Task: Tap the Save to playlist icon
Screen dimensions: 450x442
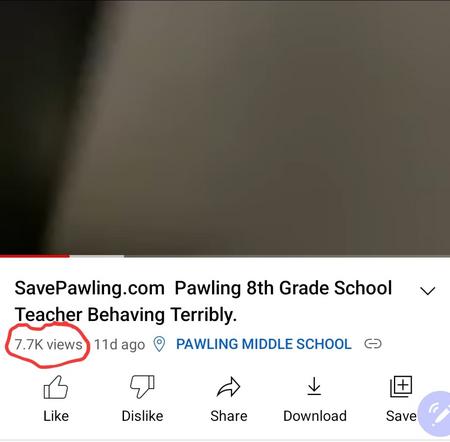Action: coord(401,387)
